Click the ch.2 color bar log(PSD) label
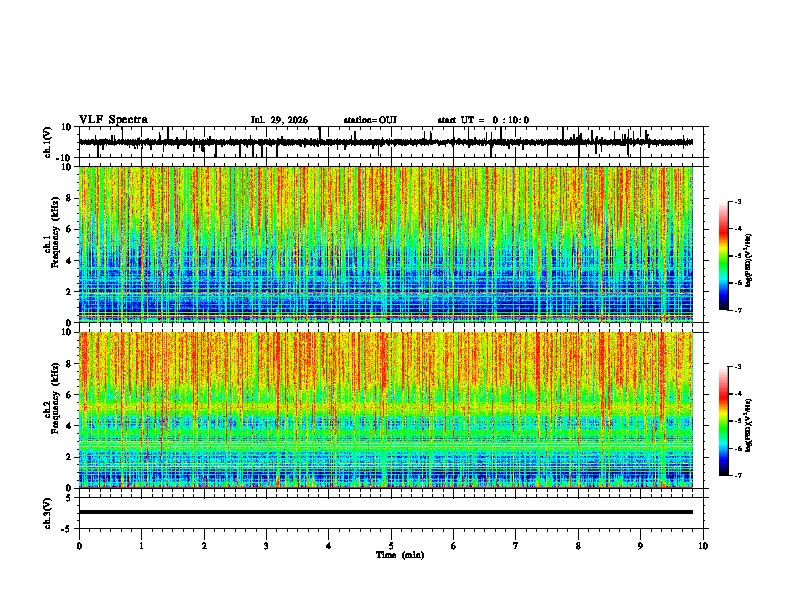Screen dimensions: 792x612 point(749,426)
